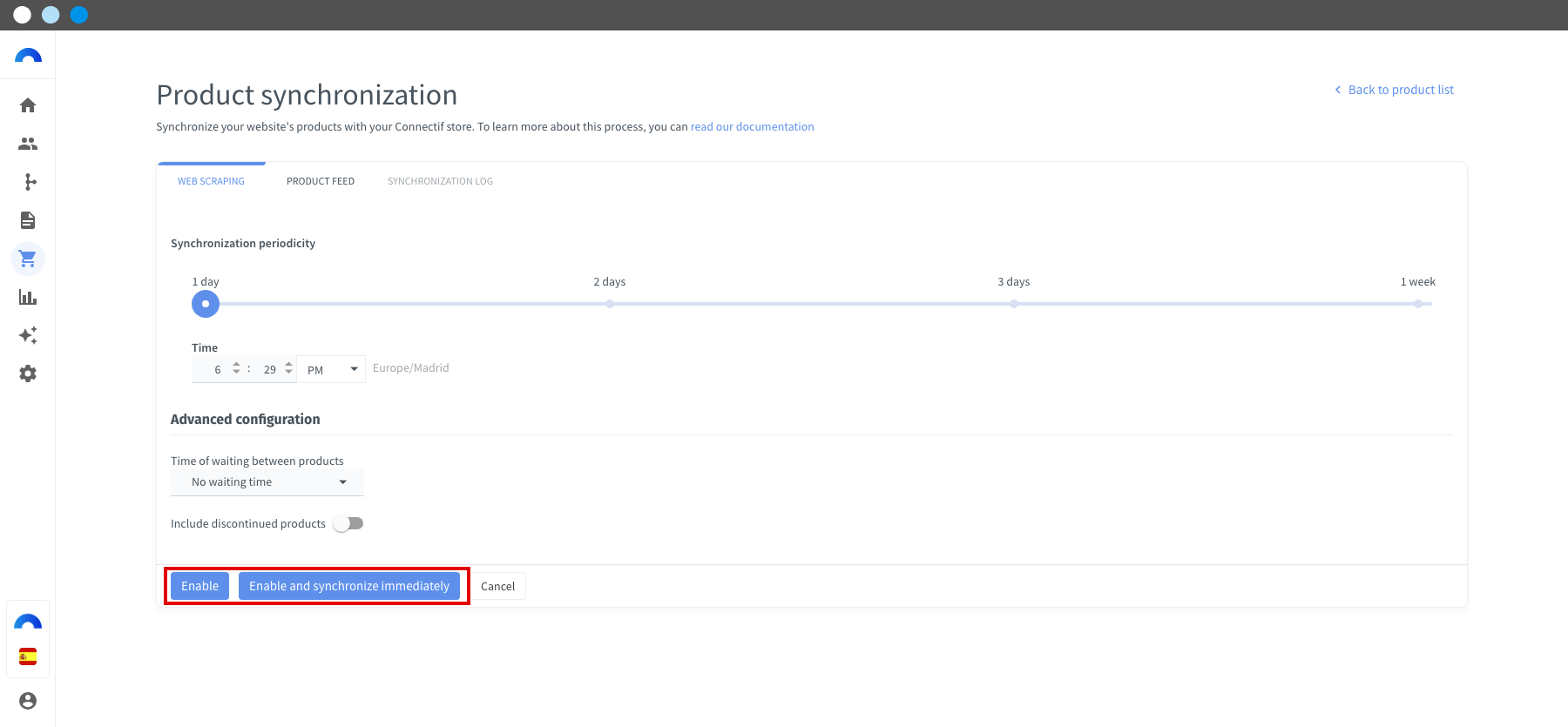Set periodicity slider to 3 days
This screenshot has height=727, width=1568.
click(1014, 304)
